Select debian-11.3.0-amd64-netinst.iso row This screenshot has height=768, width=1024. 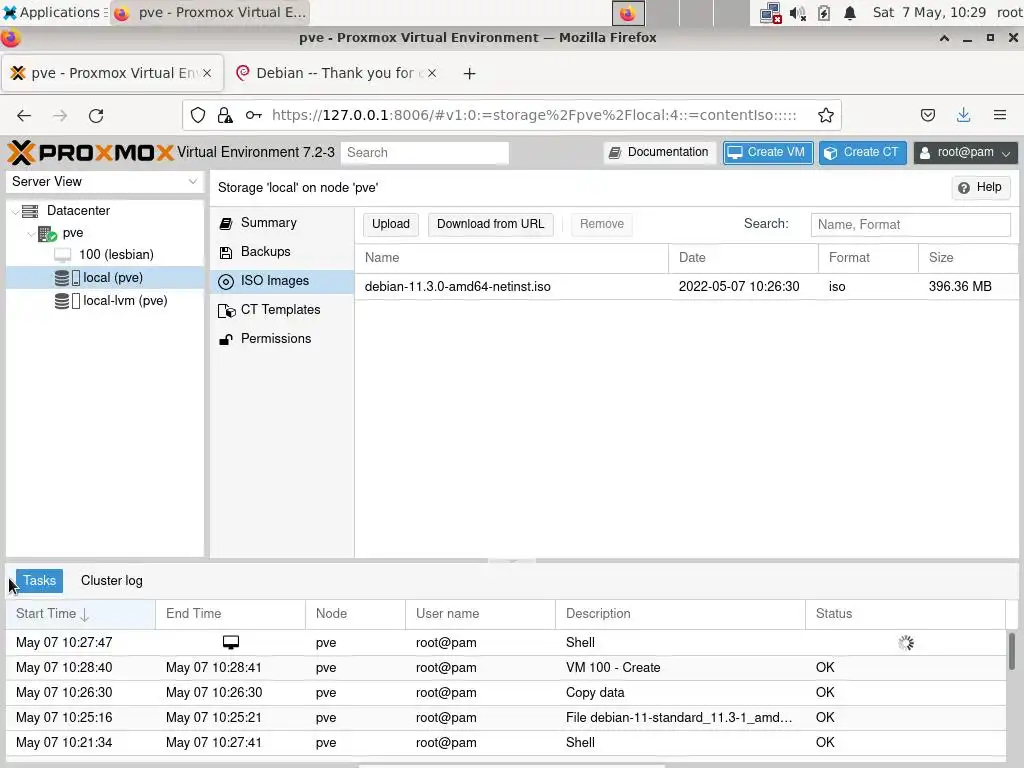point(686,287)
